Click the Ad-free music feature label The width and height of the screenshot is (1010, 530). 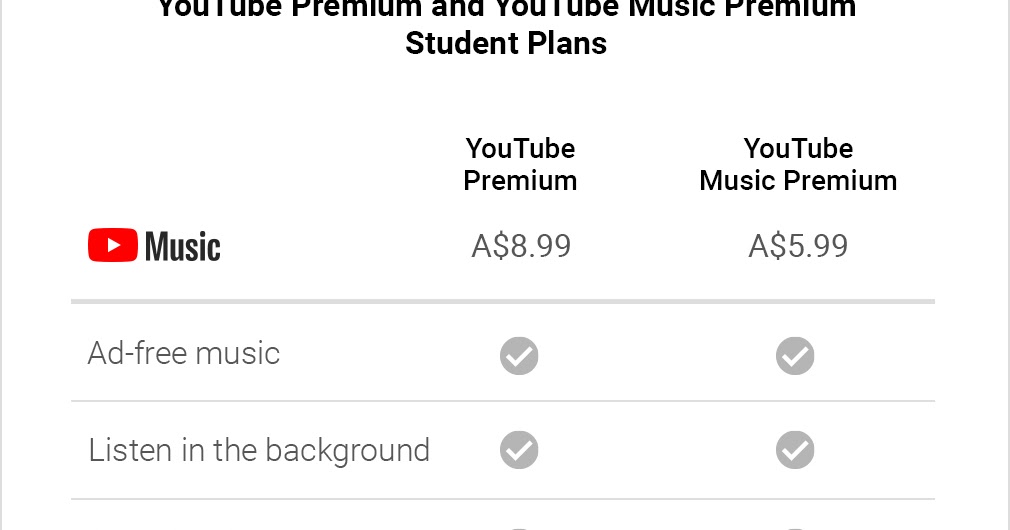(x=184, y=353)
